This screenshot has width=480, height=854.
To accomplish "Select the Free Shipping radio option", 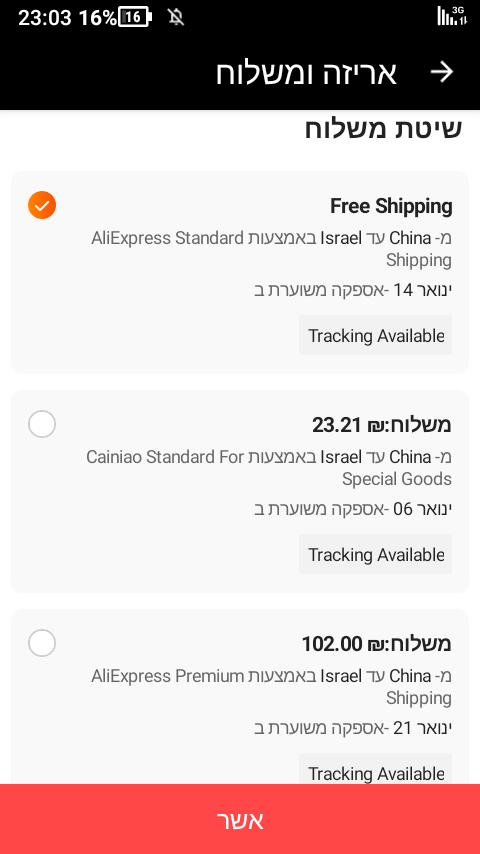I will [x=42, y=205].
